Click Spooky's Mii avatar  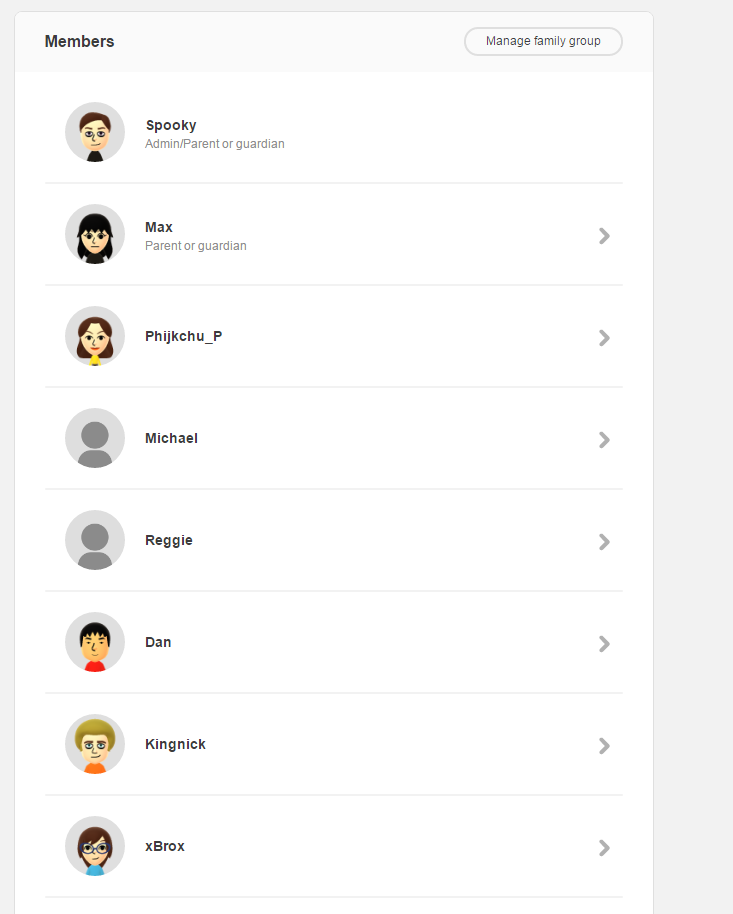pyautogui.click(x=95, y=132)
